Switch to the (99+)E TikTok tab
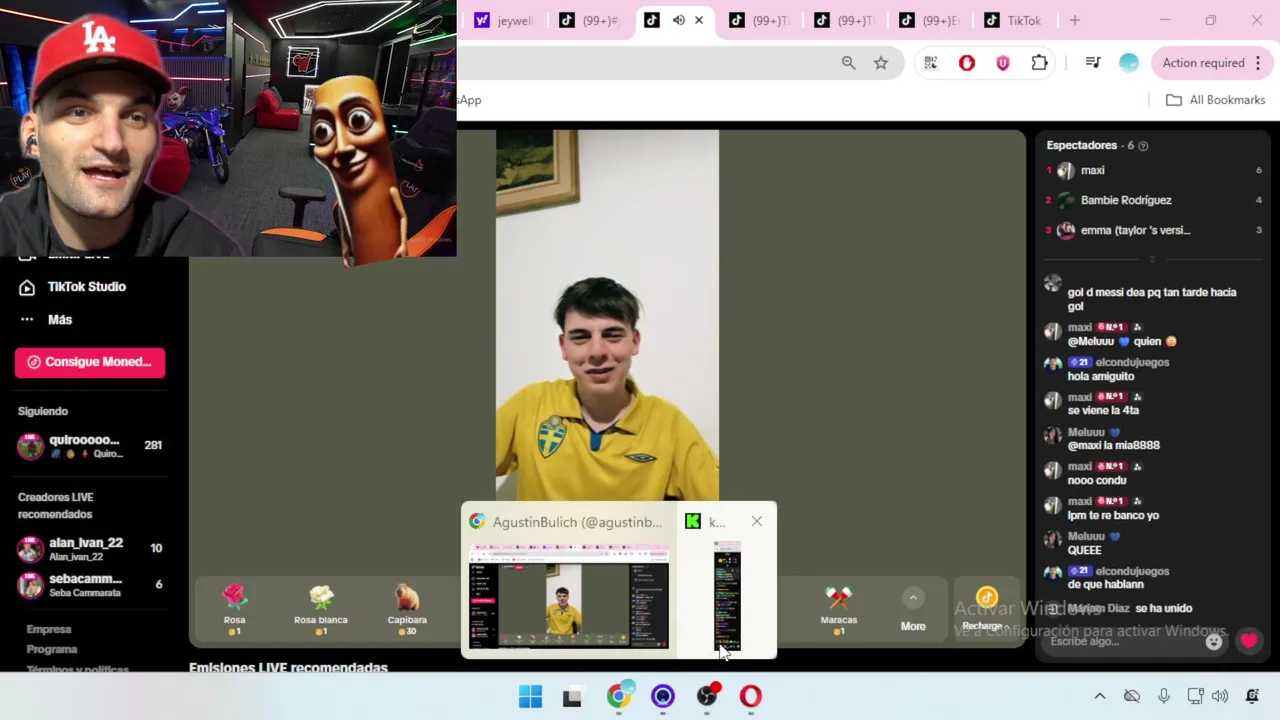Screen dimensions: 1280x720 930,20
